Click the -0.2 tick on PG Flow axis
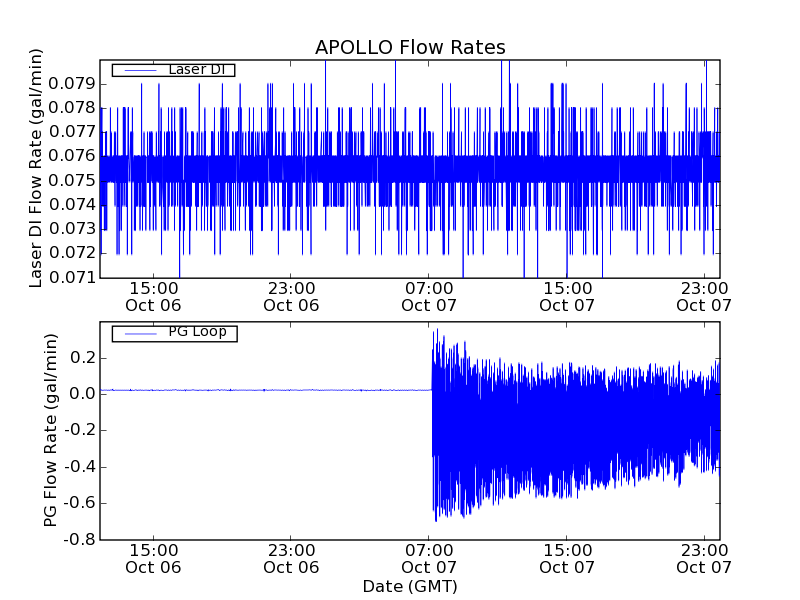 tap(80, 430)
